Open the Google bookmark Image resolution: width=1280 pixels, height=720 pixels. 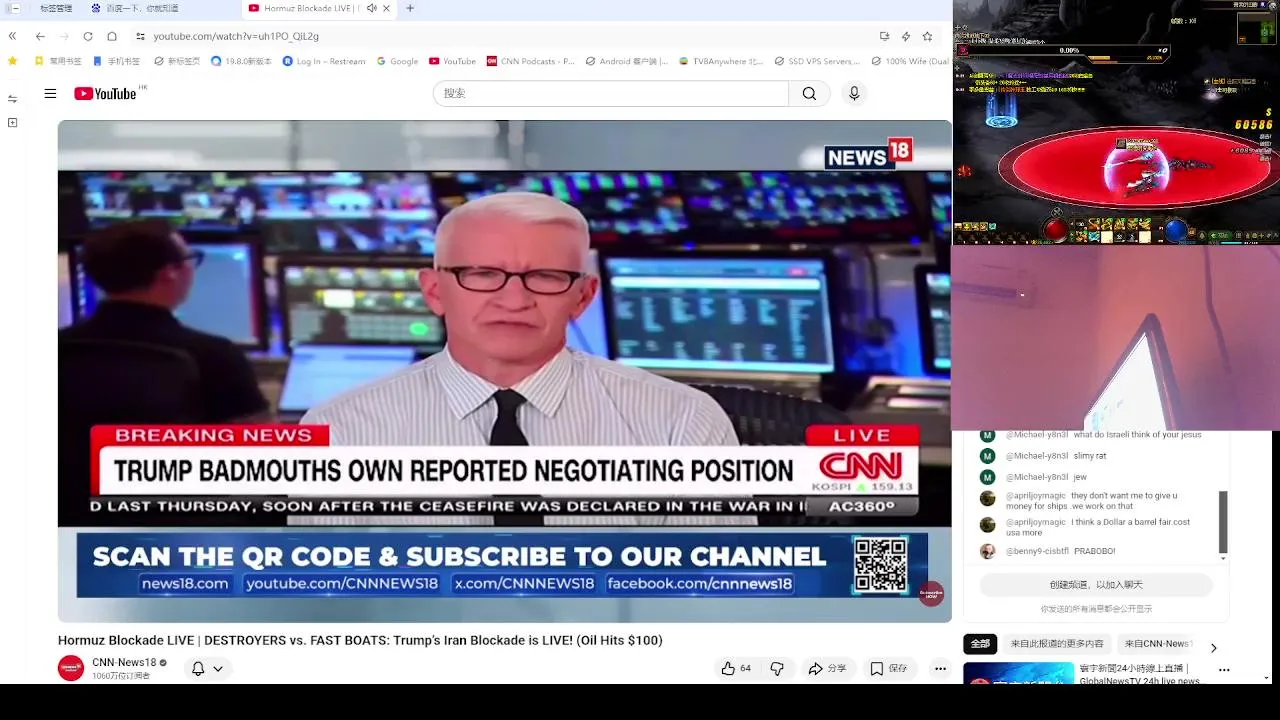click(397, 61)
